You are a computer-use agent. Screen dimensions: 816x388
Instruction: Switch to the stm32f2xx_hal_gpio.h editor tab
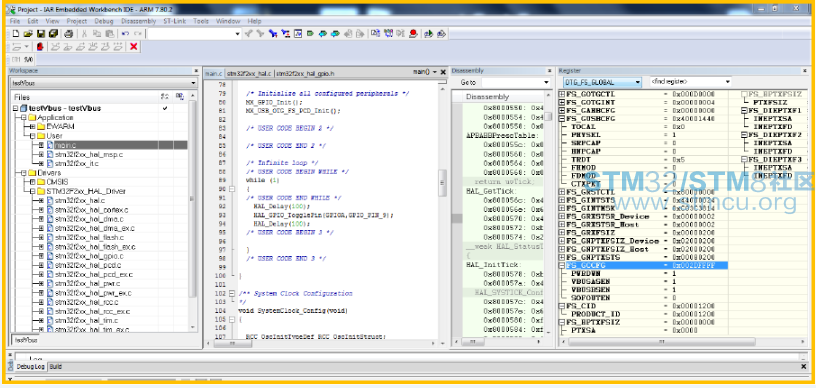tap(305, 73)
